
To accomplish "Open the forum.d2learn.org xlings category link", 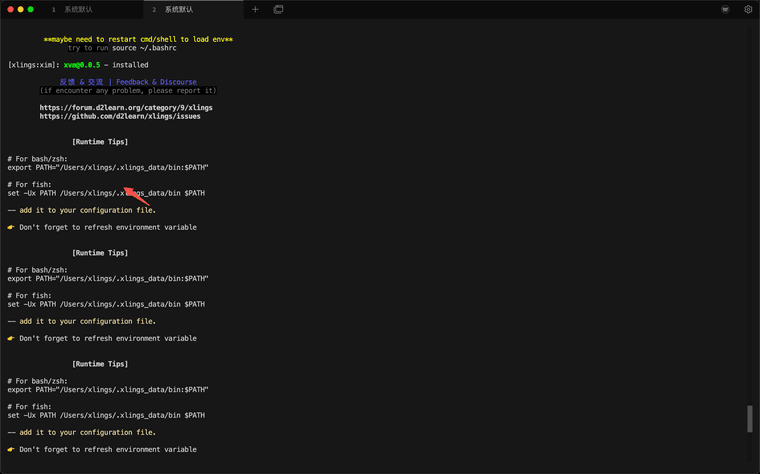I will 126,108.
